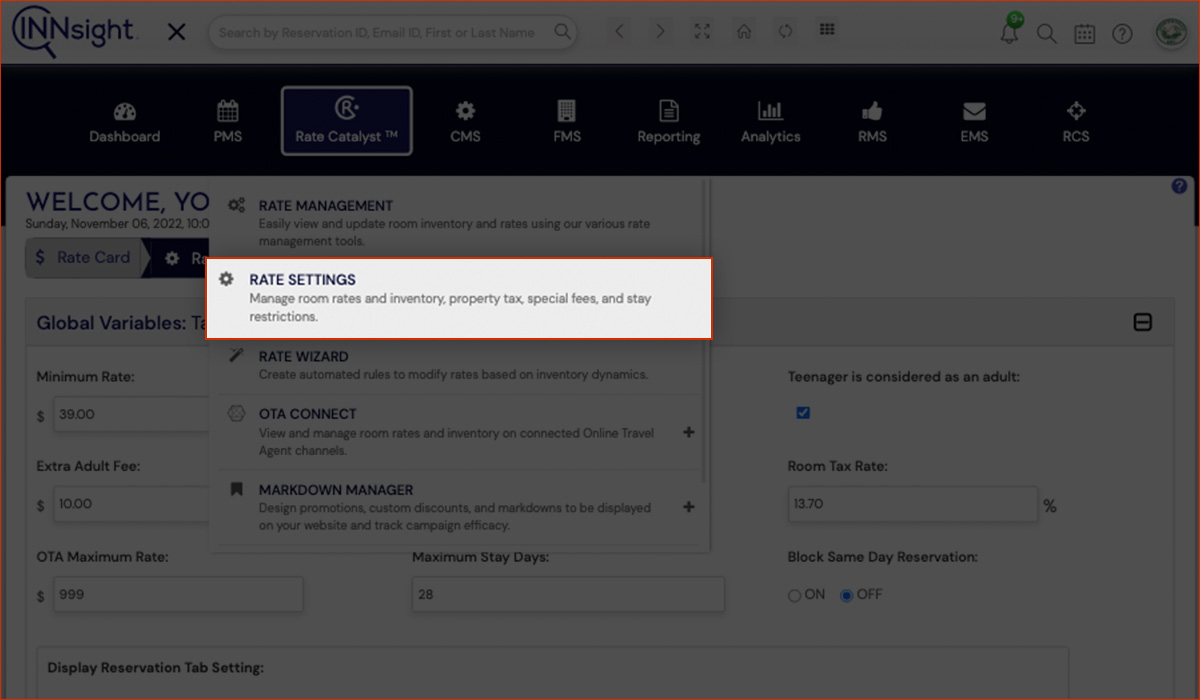Screen dimensions: 1200x700
Task: Click the top-right search icon
Action: coord(1046,34)
